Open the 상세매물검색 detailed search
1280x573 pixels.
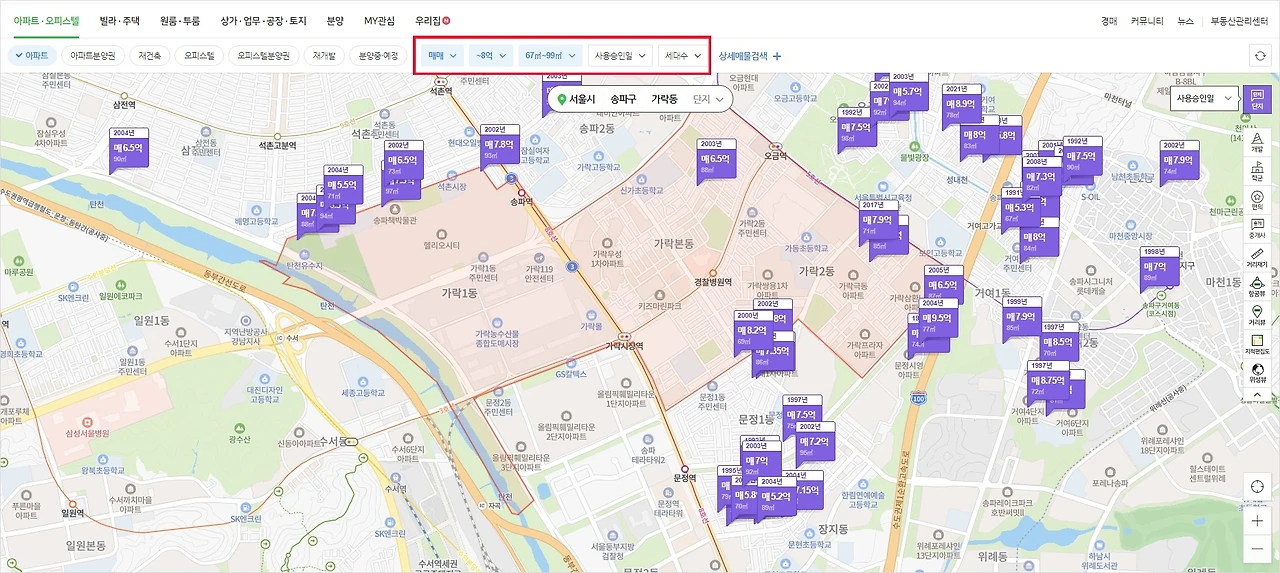(750, 56)
